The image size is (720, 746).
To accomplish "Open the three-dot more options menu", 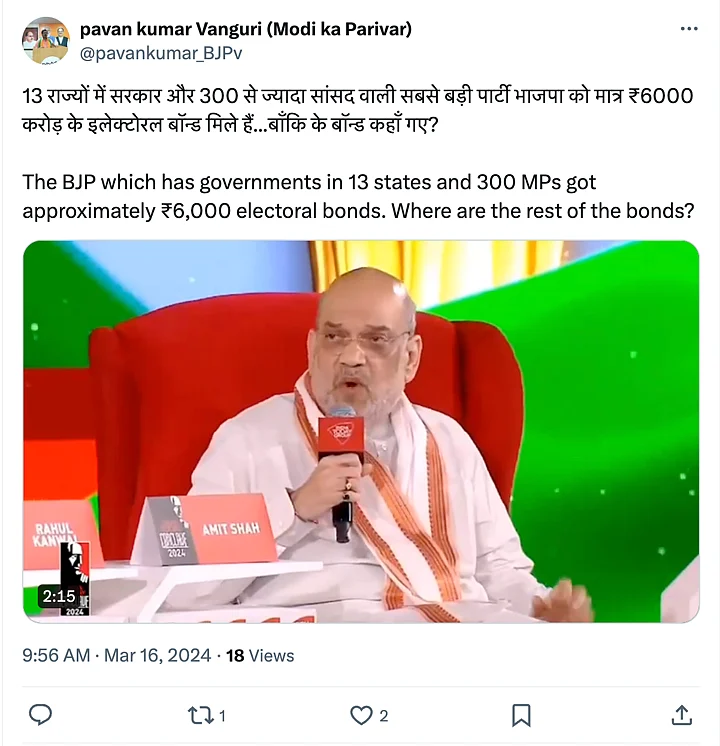I will pyautogui.click(x=689, y=29).
